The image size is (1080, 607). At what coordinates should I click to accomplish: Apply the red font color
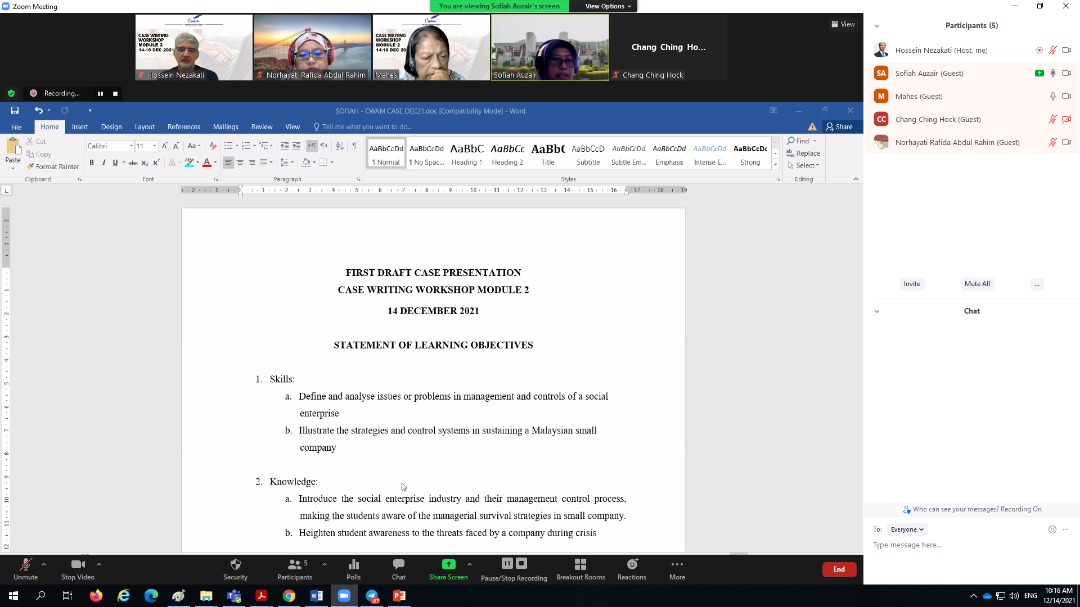(207, 163)
